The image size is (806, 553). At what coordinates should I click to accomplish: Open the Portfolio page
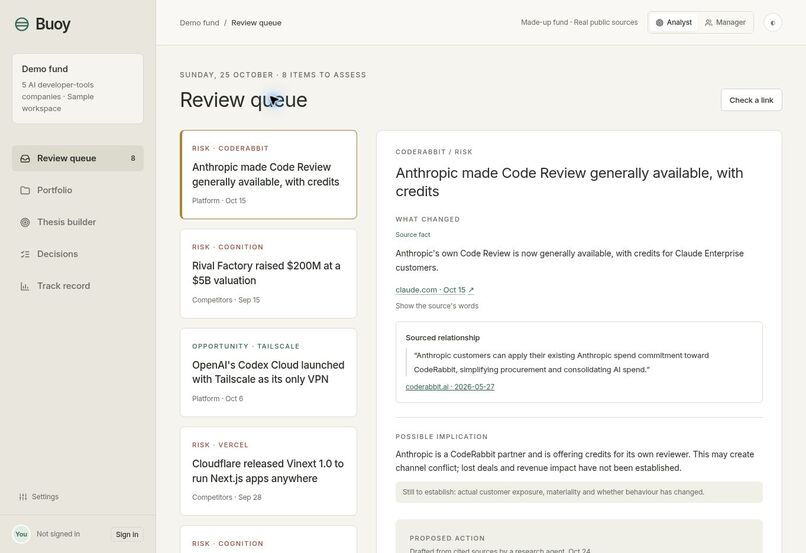78,191
